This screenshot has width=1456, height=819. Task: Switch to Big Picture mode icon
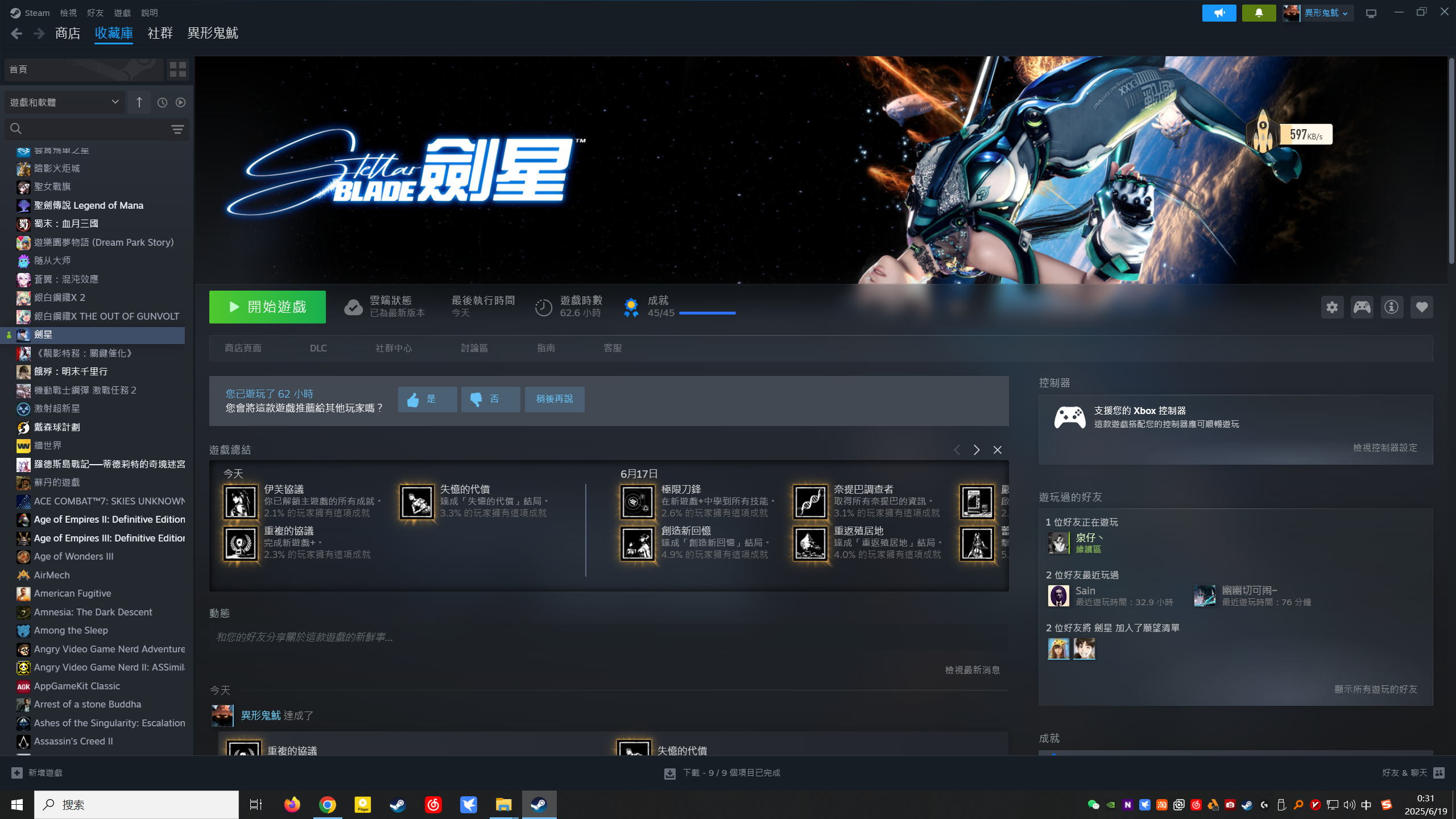(1371, 13)
